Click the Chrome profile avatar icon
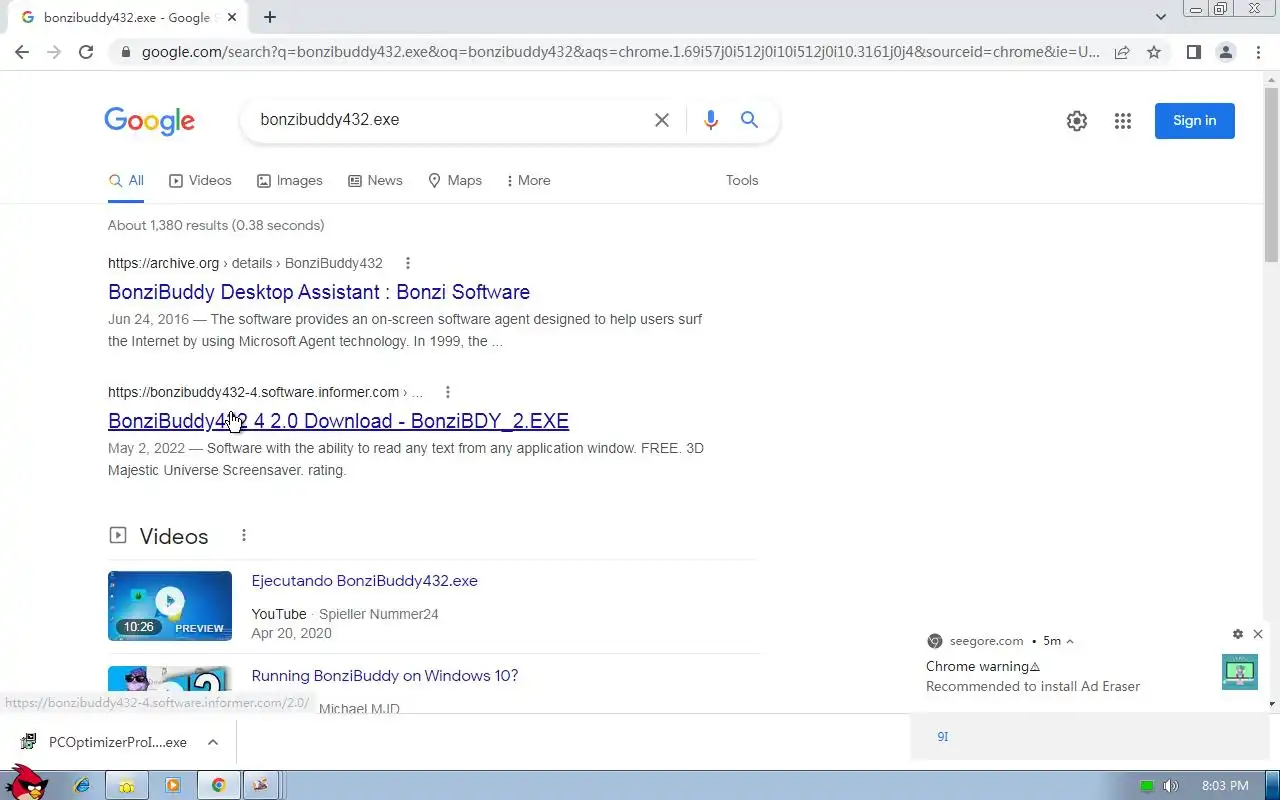Image resolution: width=1280 pixels, height=800 pixels. tap(1225, 52)
